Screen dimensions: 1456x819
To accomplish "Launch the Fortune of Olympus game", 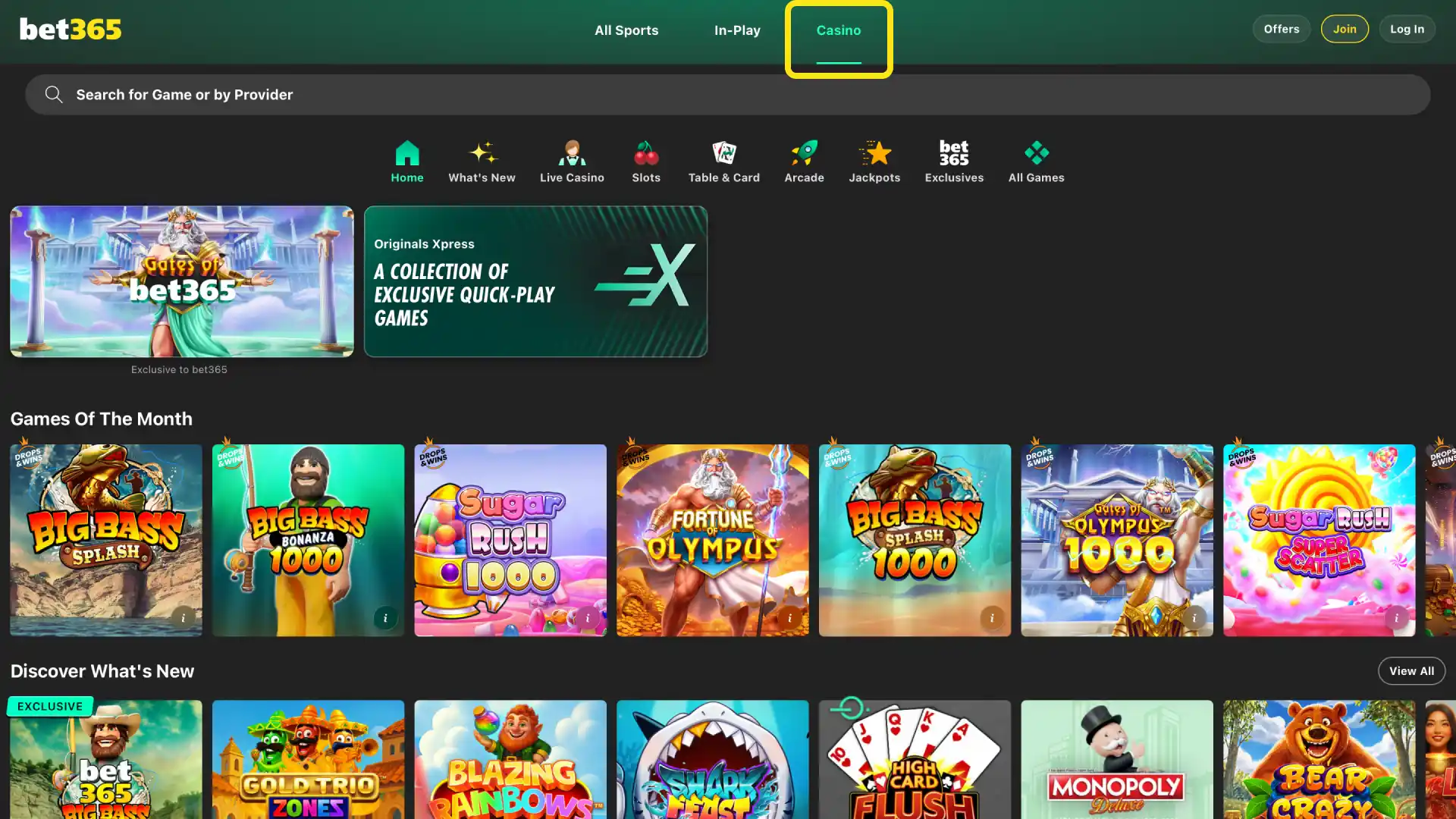I will (713, 540).
